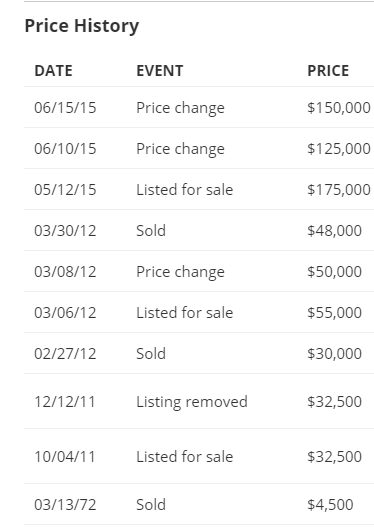Select the PRICE column header
The image size is (374, 528).
pos(328,71)
